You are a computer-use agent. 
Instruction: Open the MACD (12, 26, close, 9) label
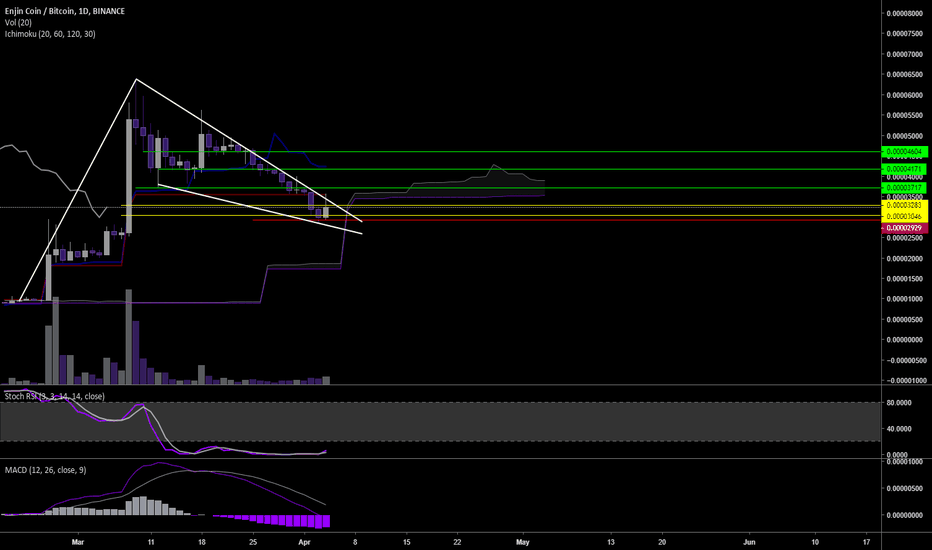click(45, 470)
